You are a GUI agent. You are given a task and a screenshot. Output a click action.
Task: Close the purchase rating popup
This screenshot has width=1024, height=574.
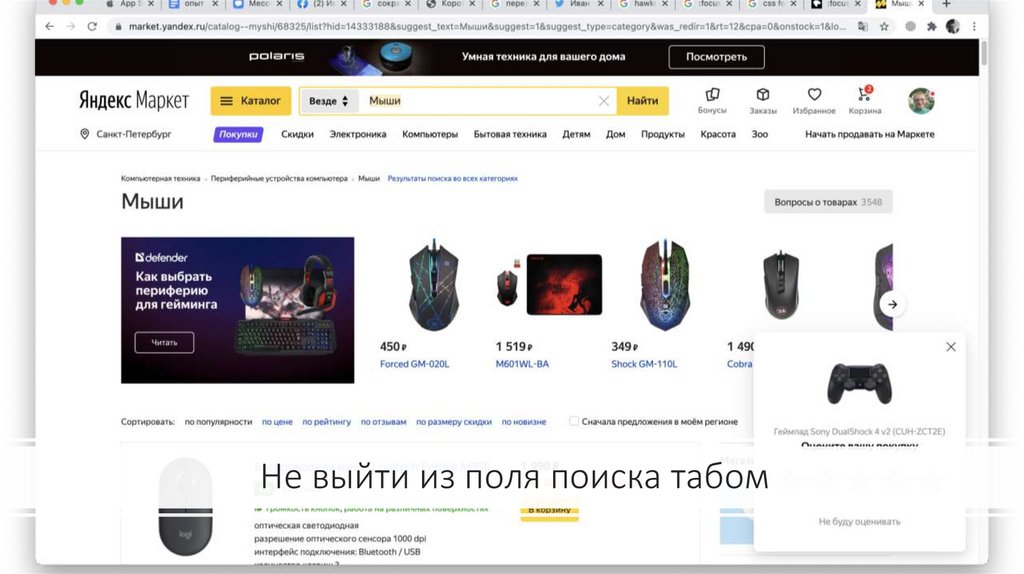[x=951, y=347]
